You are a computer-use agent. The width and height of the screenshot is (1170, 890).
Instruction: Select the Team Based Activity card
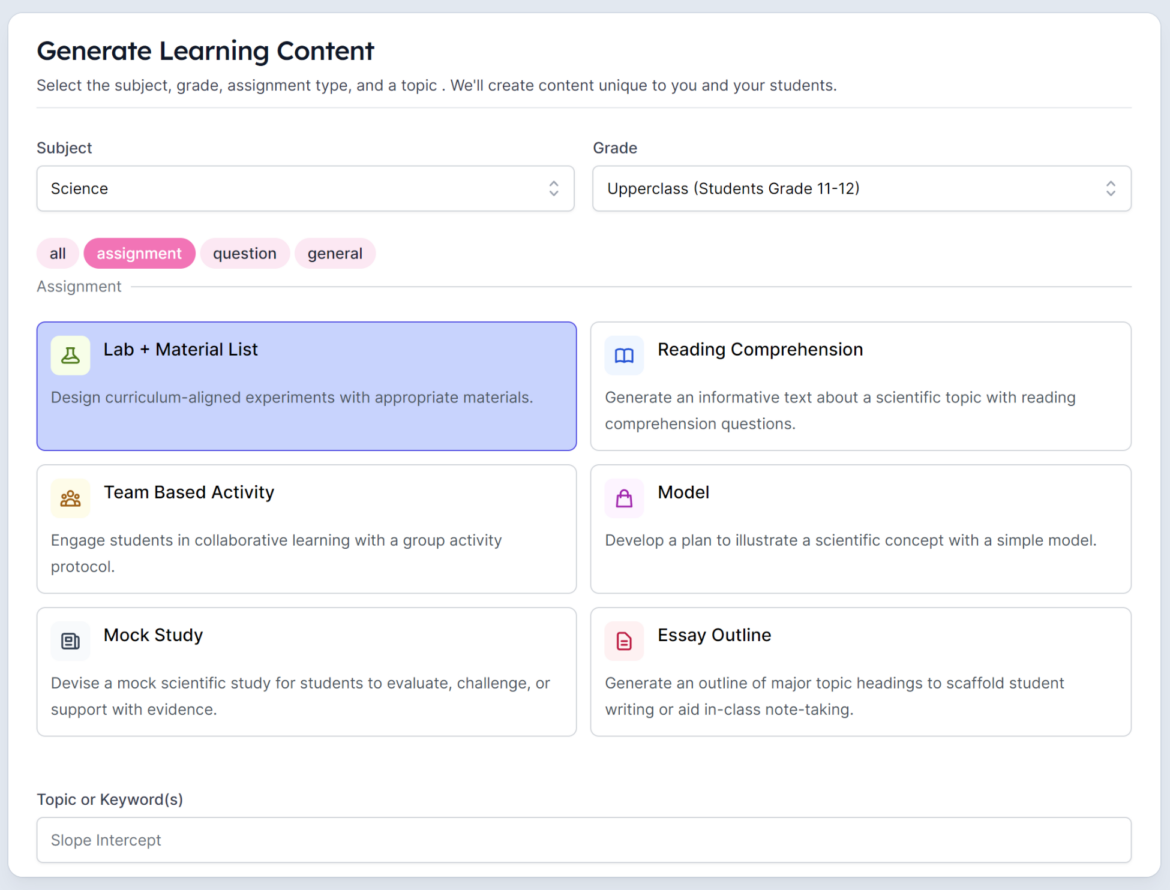(x=306, y=529)
